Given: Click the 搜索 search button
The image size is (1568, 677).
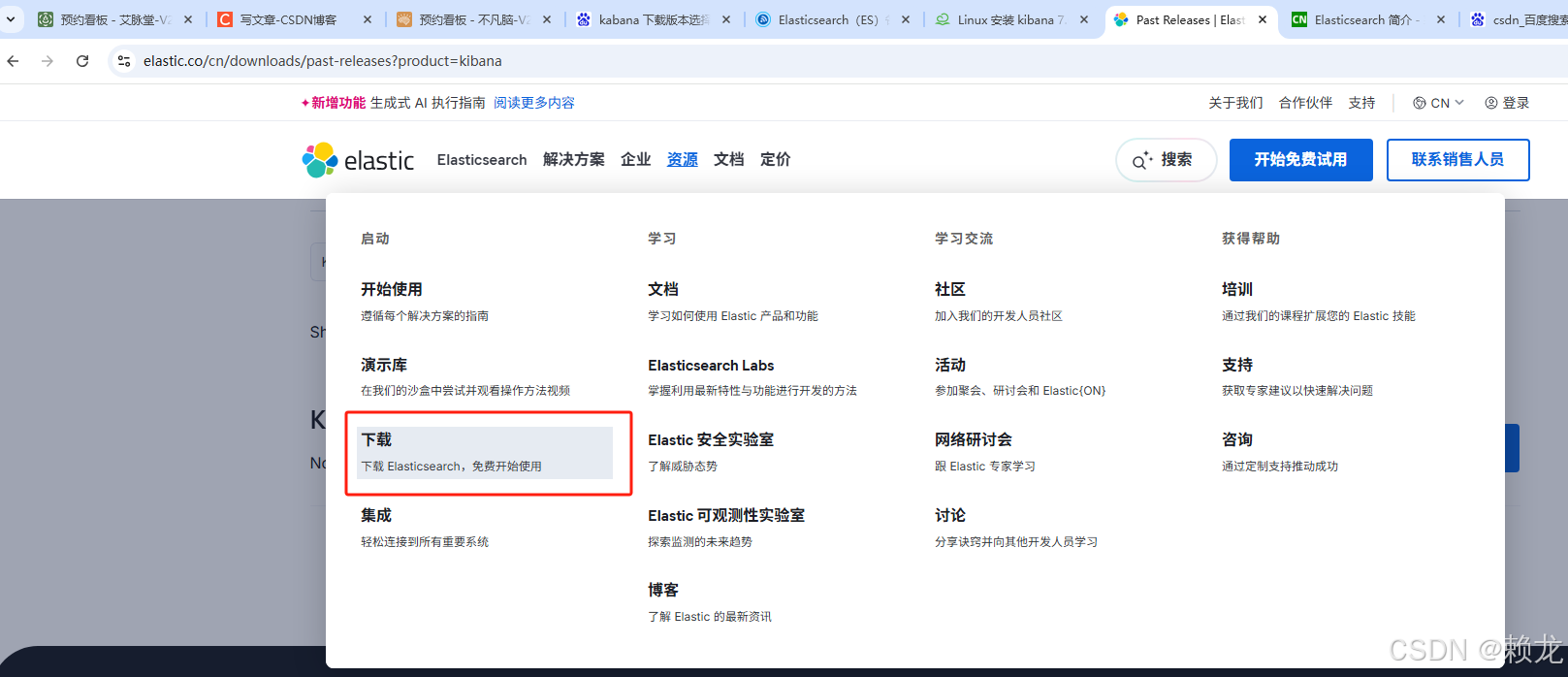Looking at the screenshot, I should point(1166,160).
